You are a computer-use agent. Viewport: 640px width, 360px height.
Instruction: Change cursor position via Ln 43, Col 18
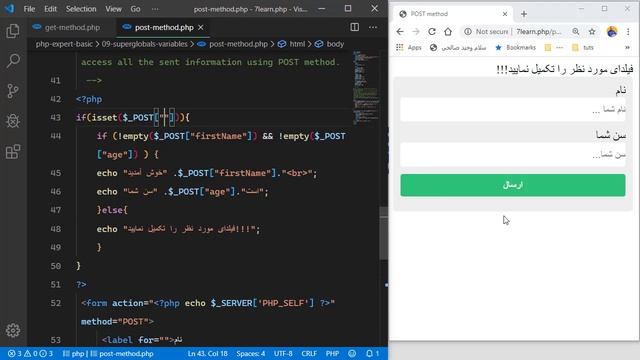click(x=207, y=353)
